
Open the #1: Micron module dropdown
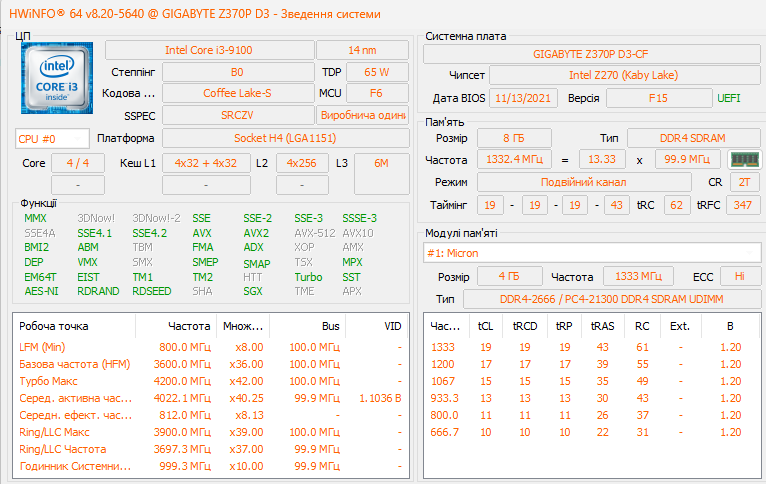tap(591, 253)
